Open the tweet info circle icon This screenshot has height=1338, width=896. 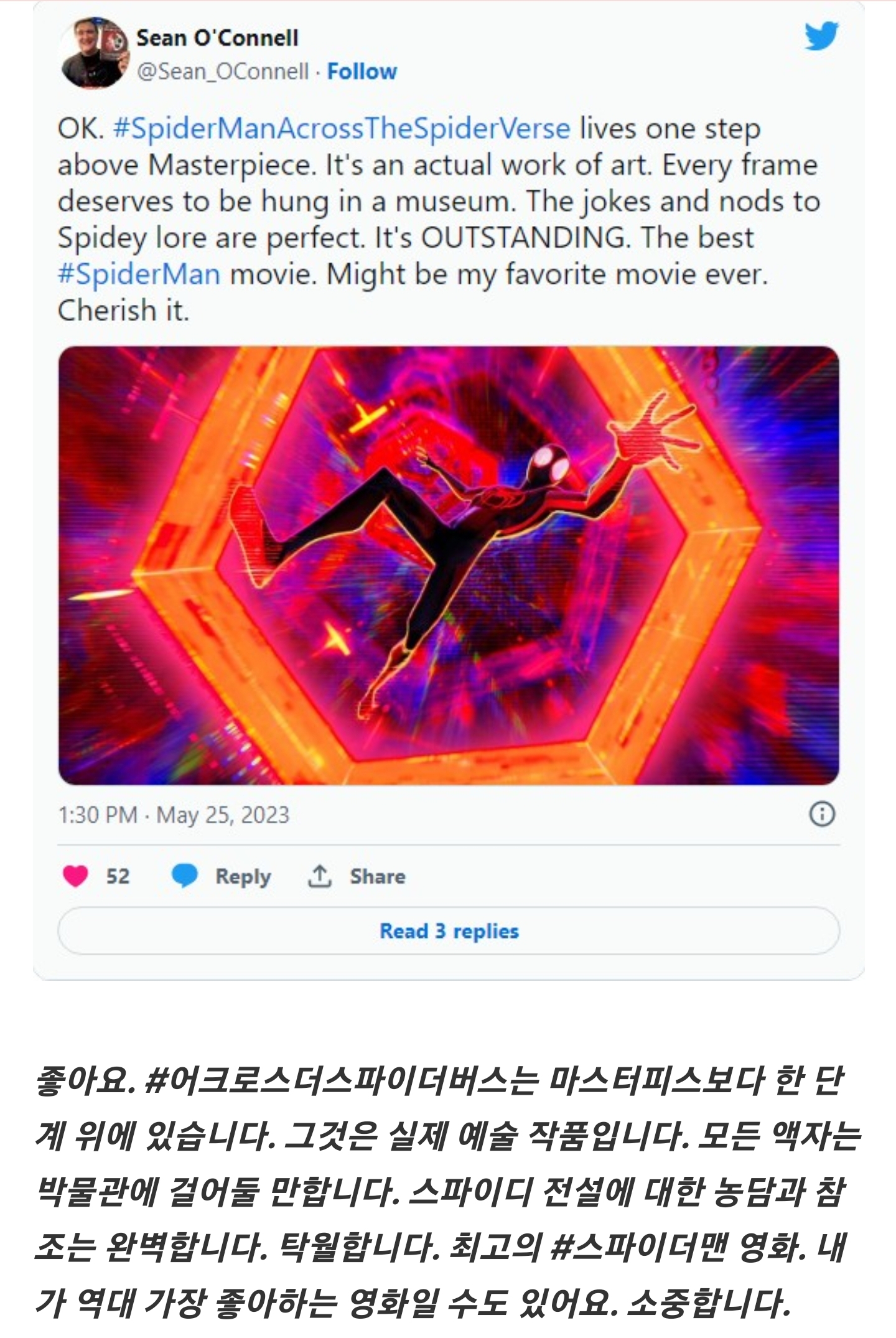click(822, 814)
